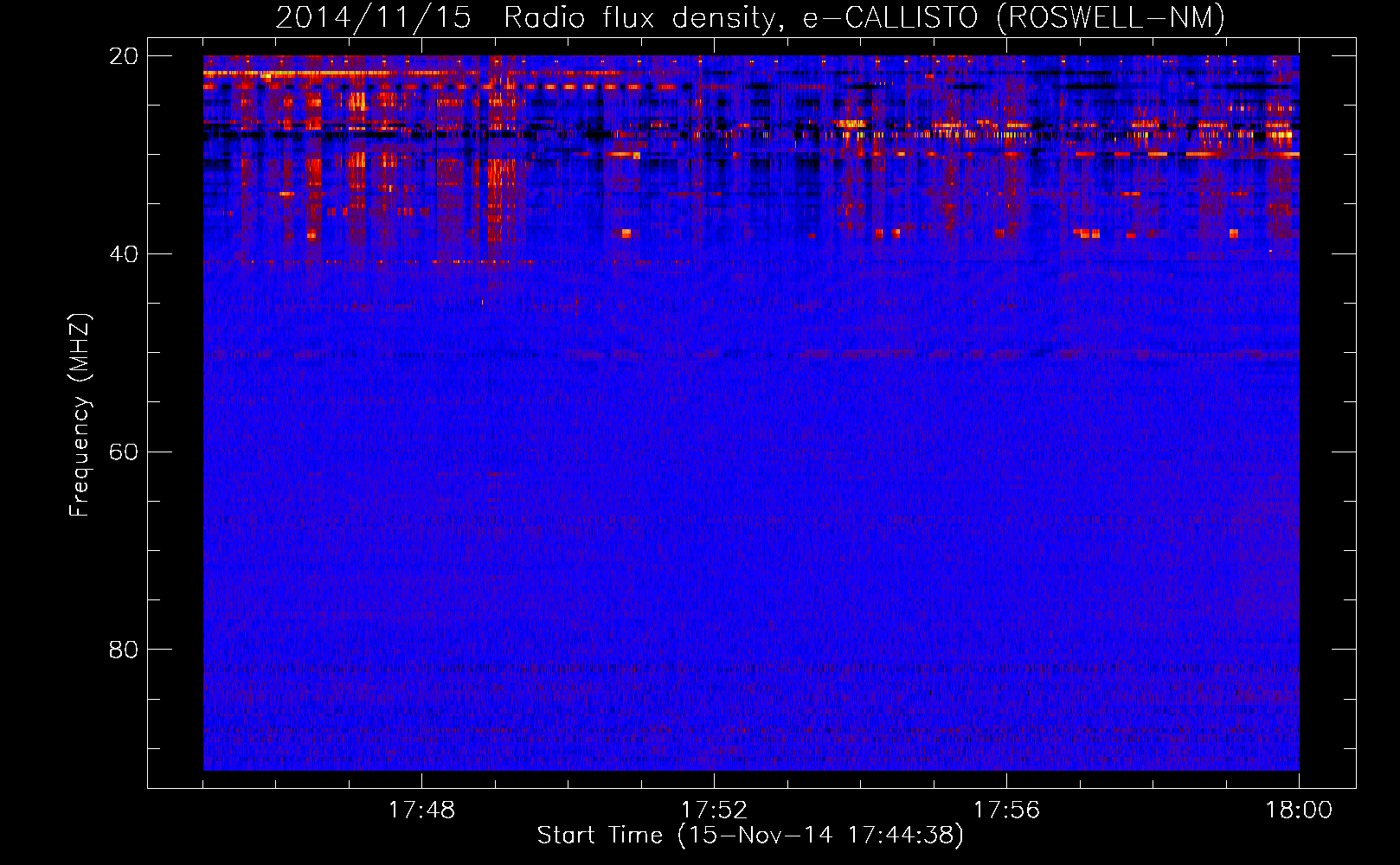Click the 80 frequency tick label
This screenshot has width=1400, height=865.
(x=124, y=650)
